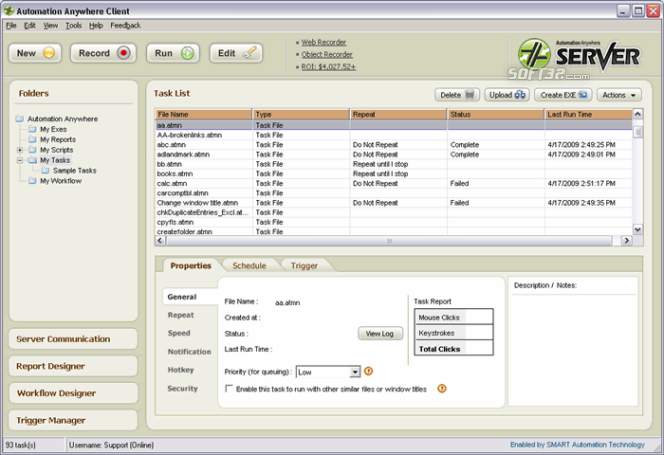The height and width of the screenshot is (455, 664).
Task: Open the File menu
Action: (11, 25)
